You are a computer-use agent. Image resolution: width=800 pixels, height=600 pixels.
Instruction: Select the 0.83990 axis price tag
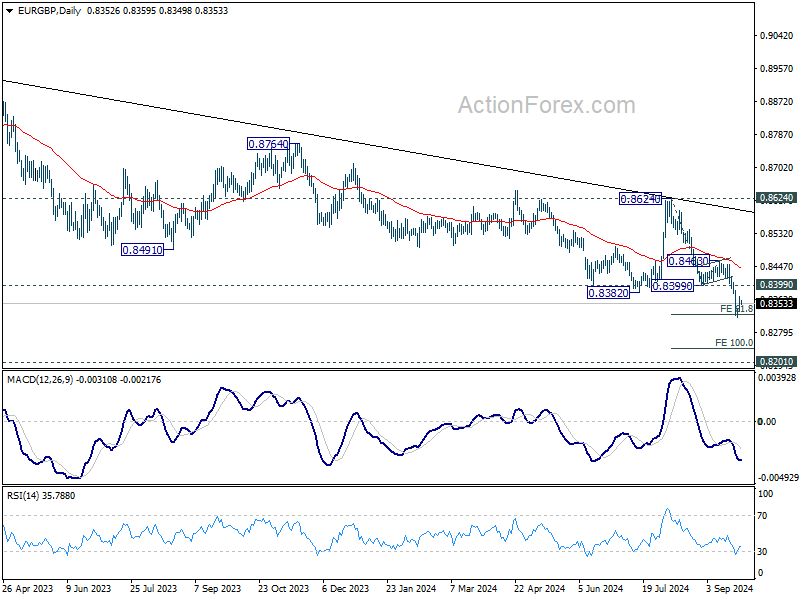pos(777,285)
